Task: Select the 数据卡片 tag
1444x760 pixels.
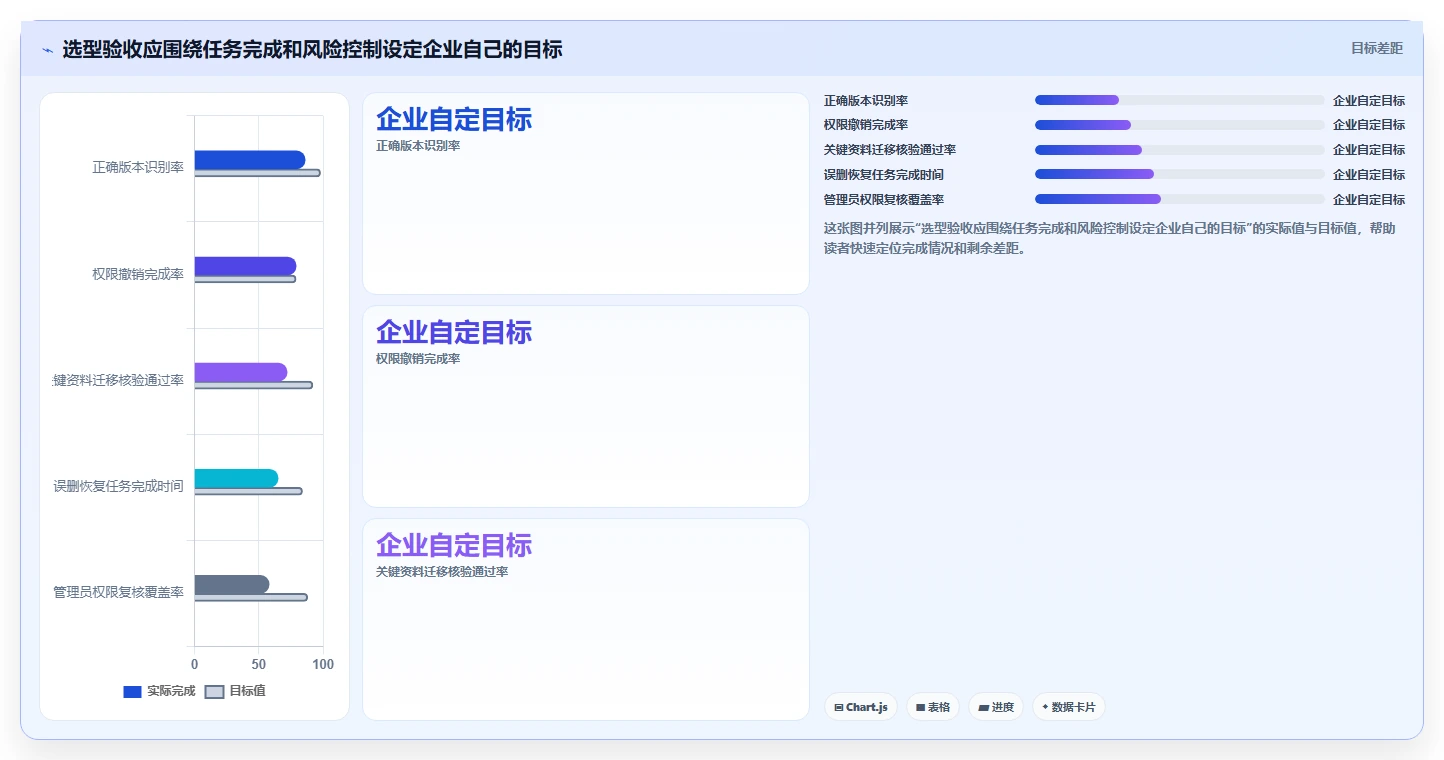Action: [x=1068, y=707]
